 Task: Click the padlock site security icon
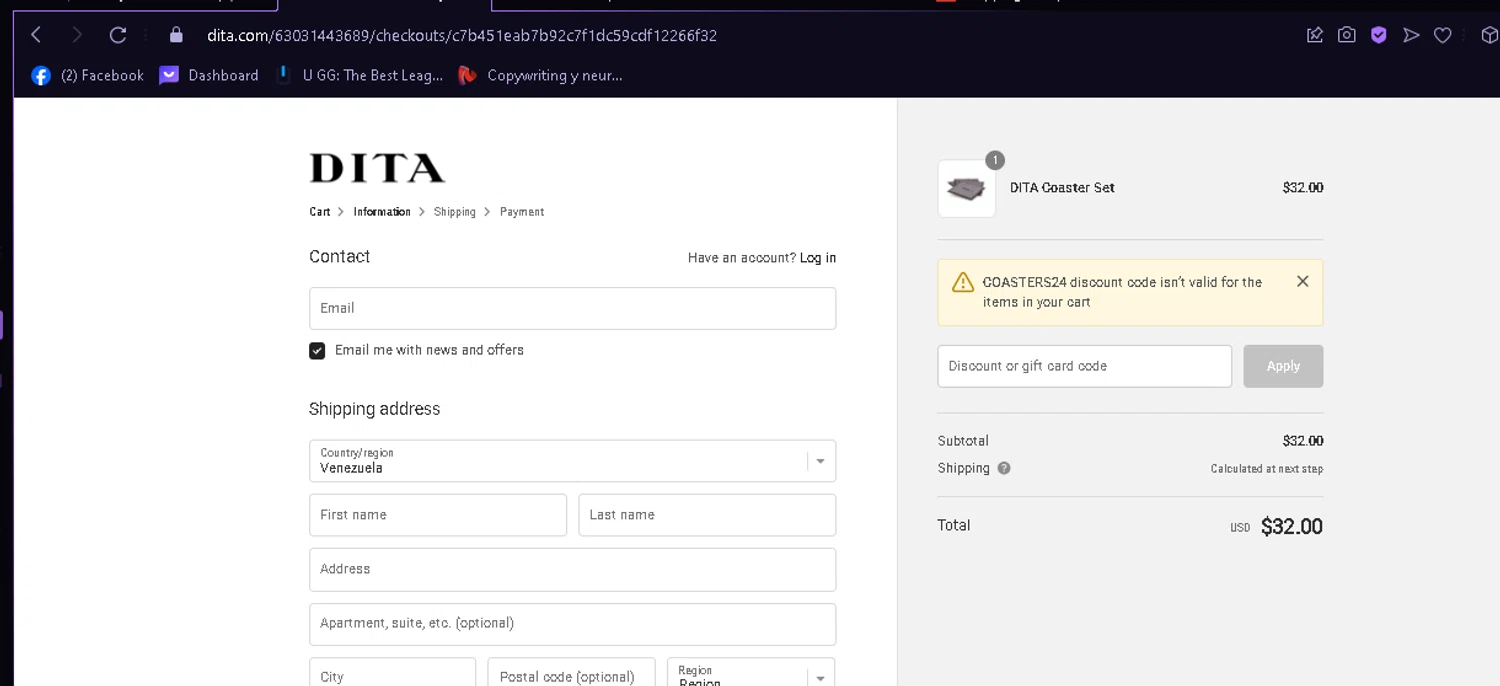click(x=177, y=35)
